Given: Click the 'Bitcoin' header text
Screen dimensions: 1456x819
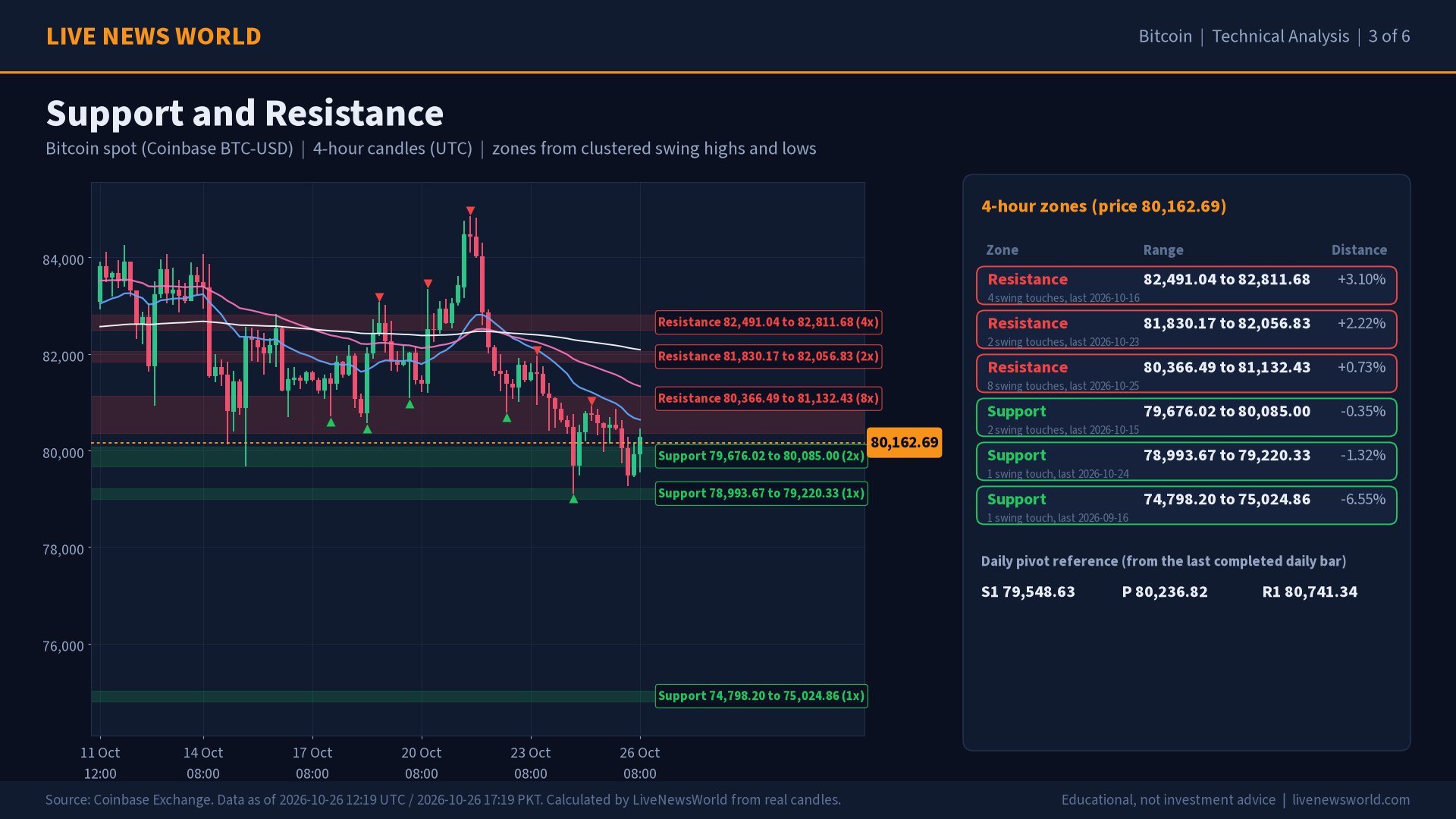Looking at the screenshot, I should pyautogui.click(x=1165, y=36).
